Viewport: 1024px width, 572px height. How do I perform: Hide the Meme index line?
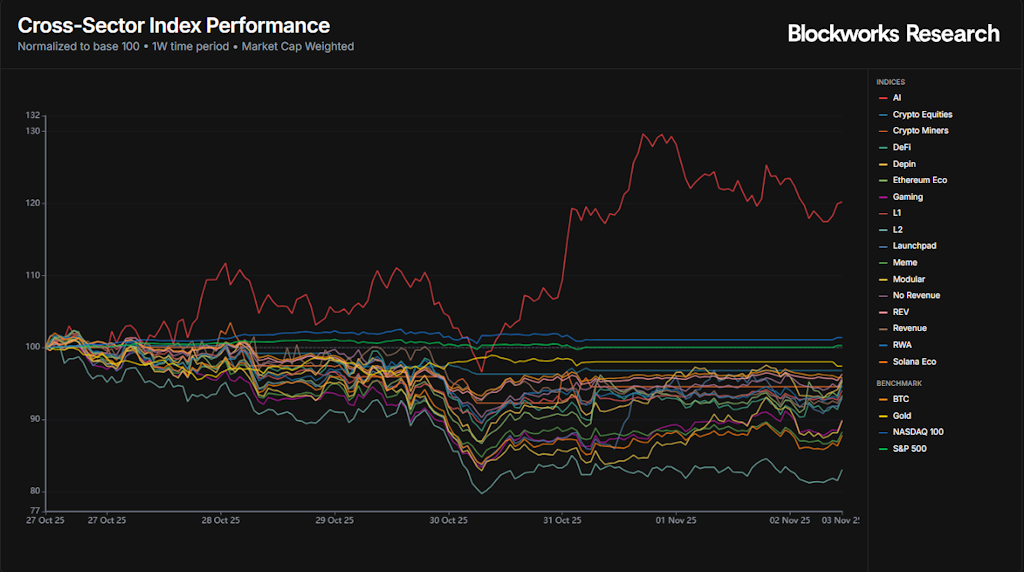click(x=904, y=263)
